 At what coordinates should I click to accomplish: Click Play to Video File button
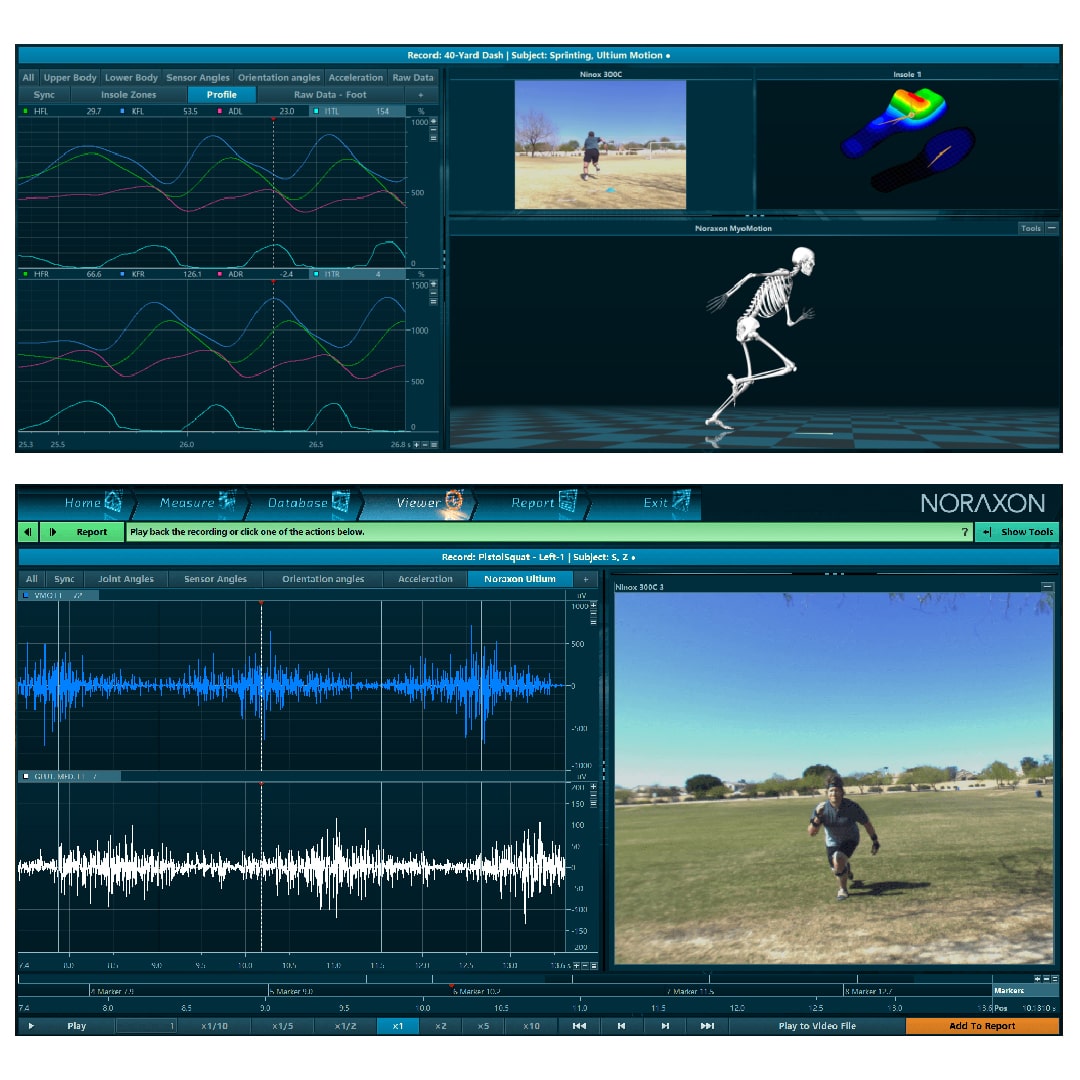tap(816, 1026)
